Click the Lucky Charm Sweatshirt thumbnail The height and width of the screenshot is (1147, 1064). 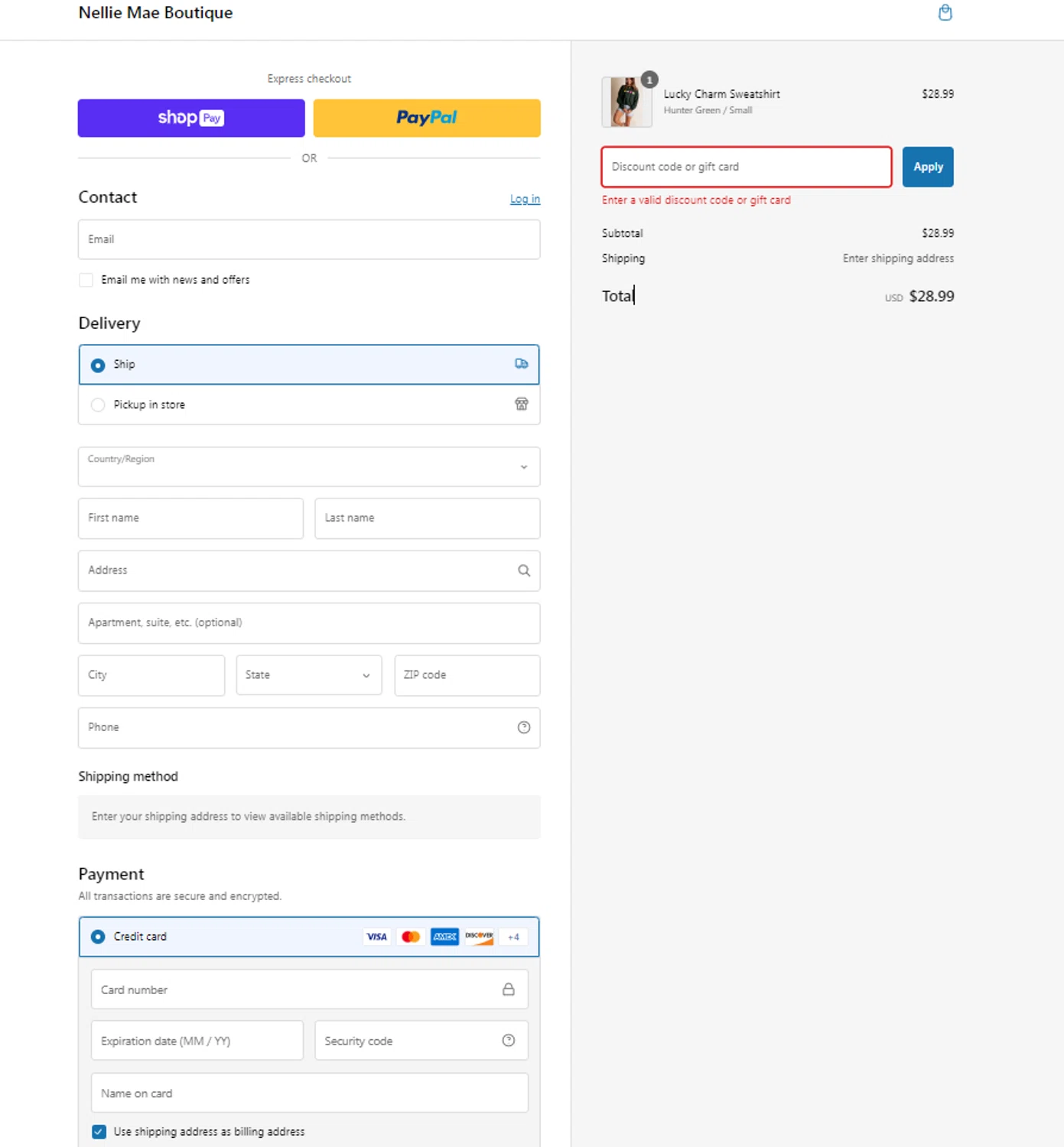click(x=626, y=102)
